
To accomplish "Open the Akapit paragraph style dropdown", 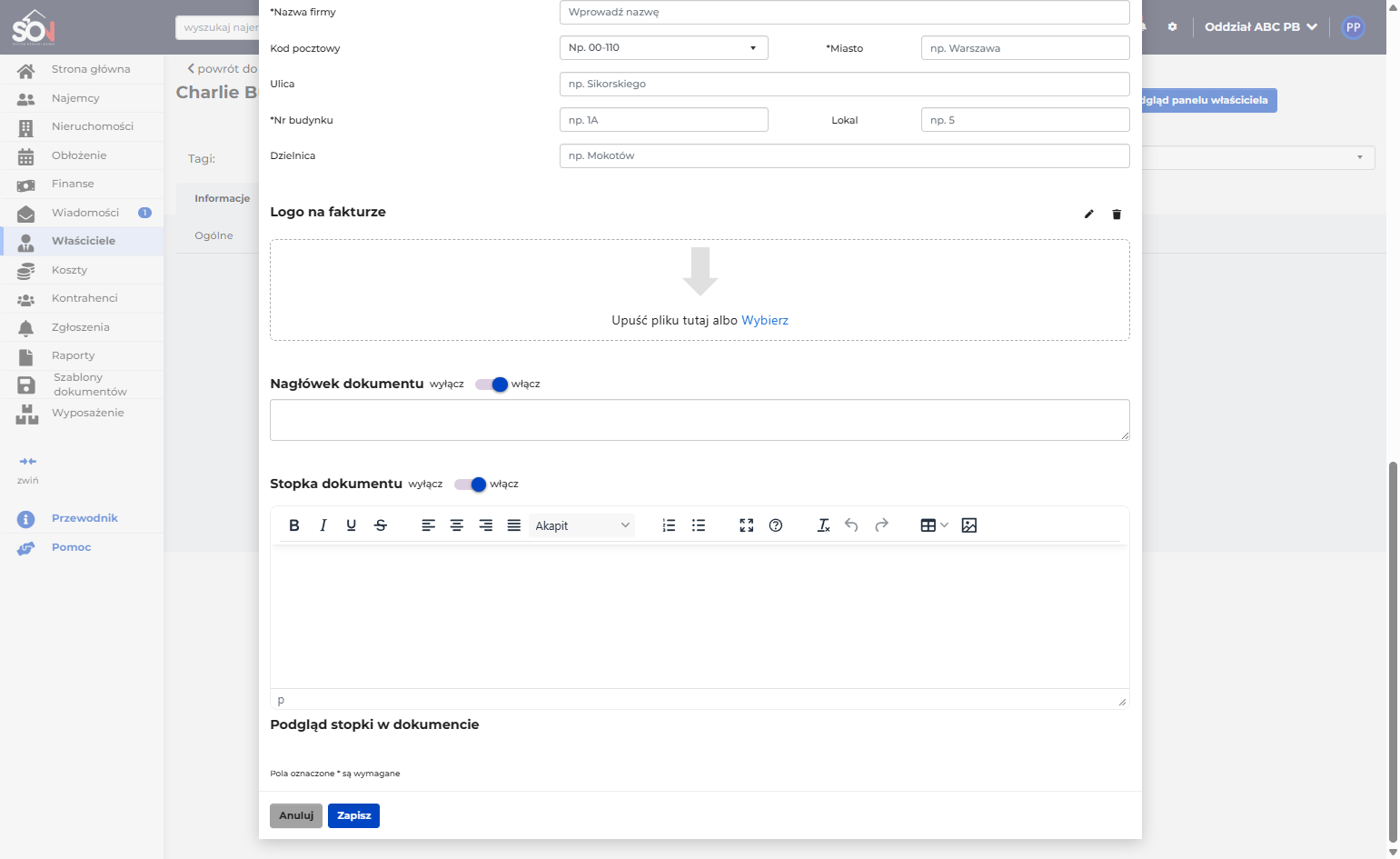I will point(581,525).
